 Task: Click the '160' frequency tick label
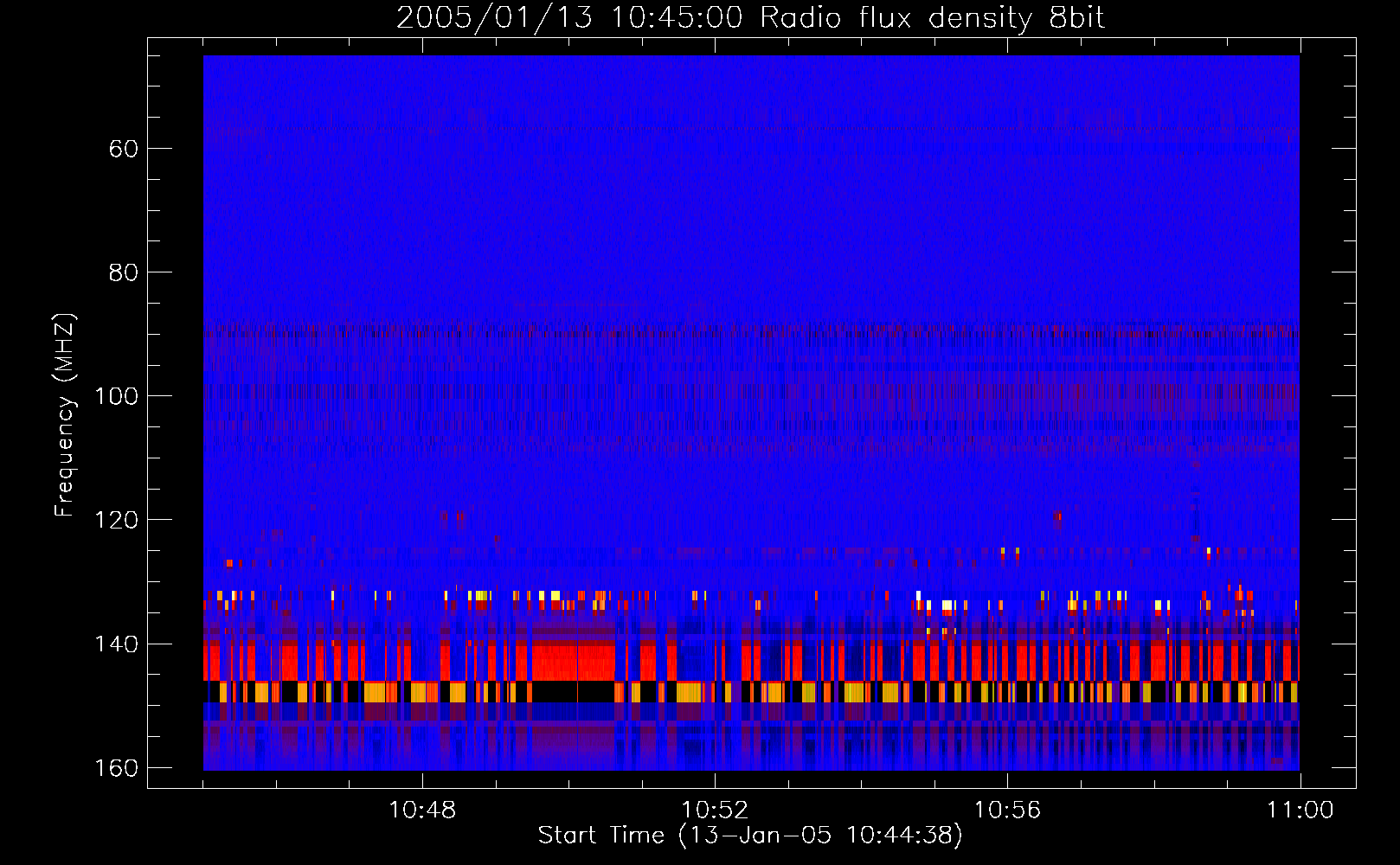click(116, 768)
